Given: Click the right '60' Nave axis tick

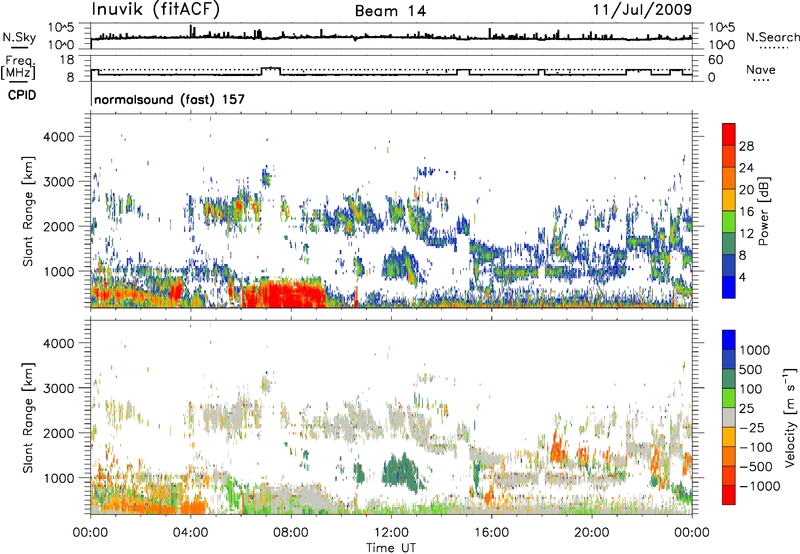Looking at the screenshot, I should coord(716,60).
